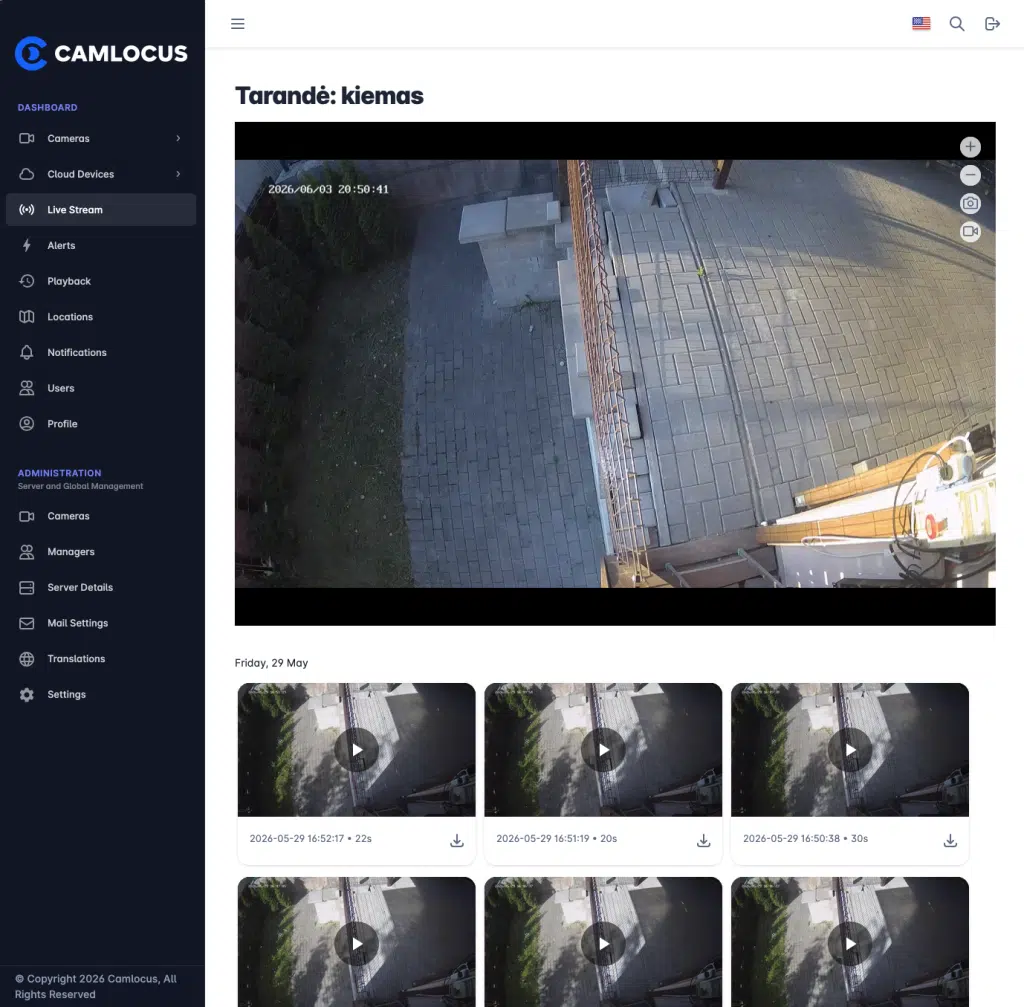Expand the dashboard Cameras submenu
The width and height of the screenshot is (1024, 1007).
[101, 138]
